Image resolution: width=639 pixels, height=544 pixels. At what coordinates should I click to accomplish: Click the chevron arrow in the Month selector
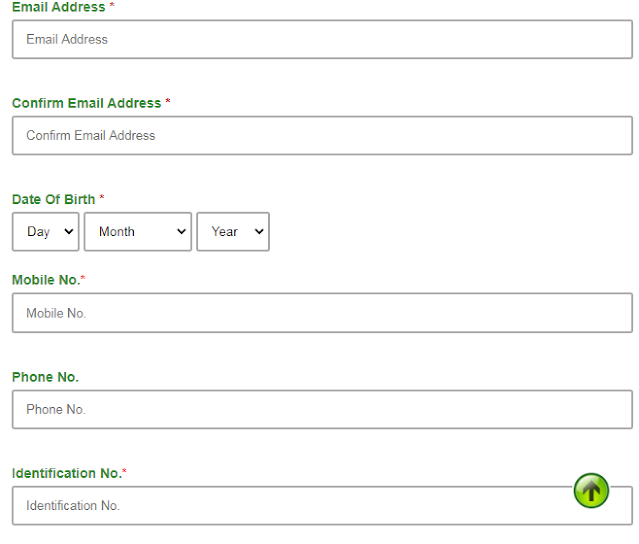(x=181, y=231)
